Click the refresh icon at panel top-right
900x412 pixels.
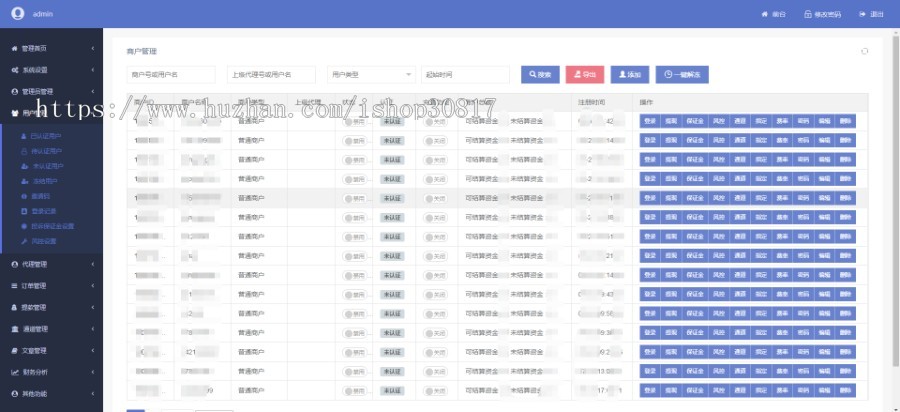click(864, 51)
